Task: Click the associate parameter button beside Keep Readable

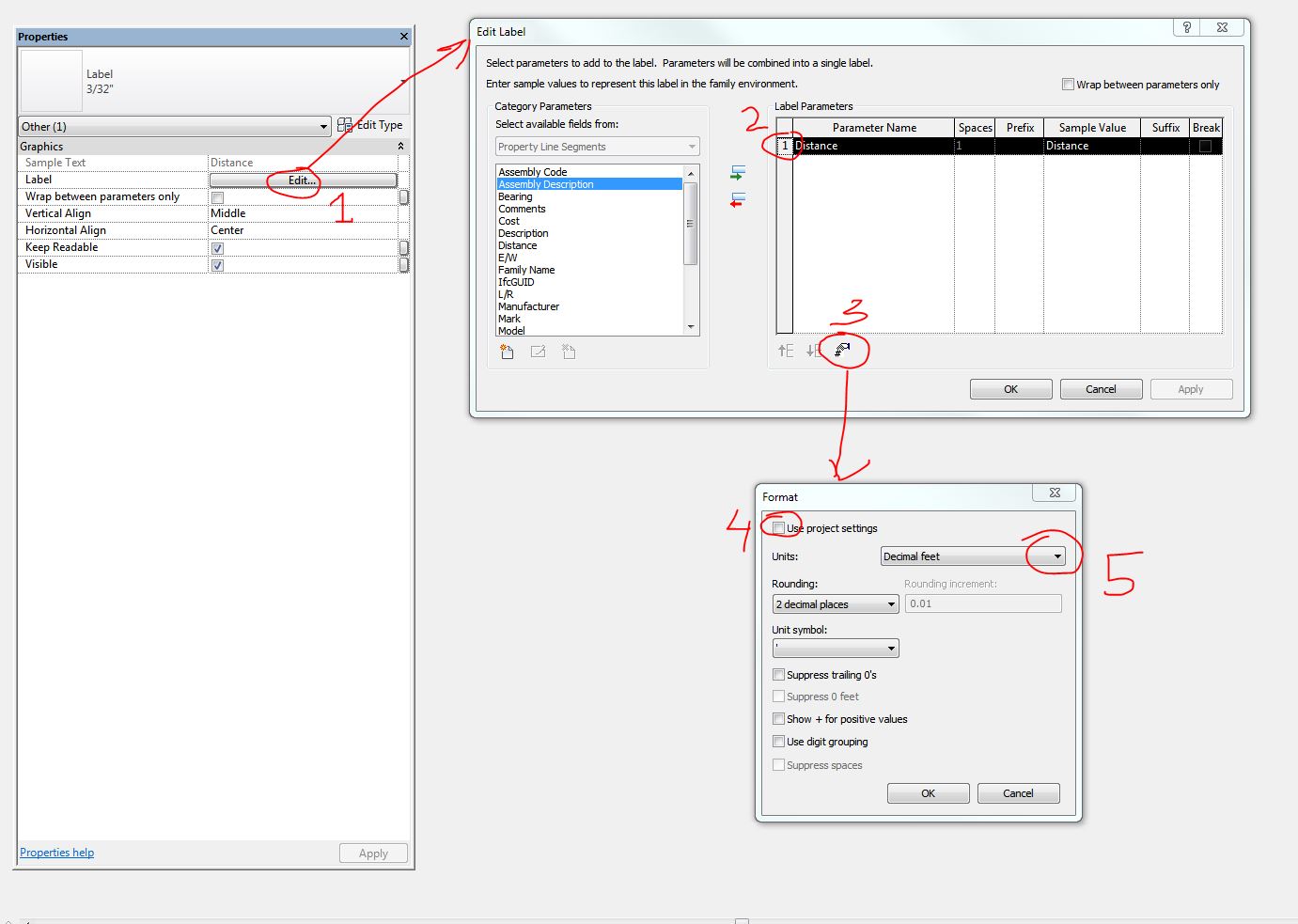Action: [404, 248]
